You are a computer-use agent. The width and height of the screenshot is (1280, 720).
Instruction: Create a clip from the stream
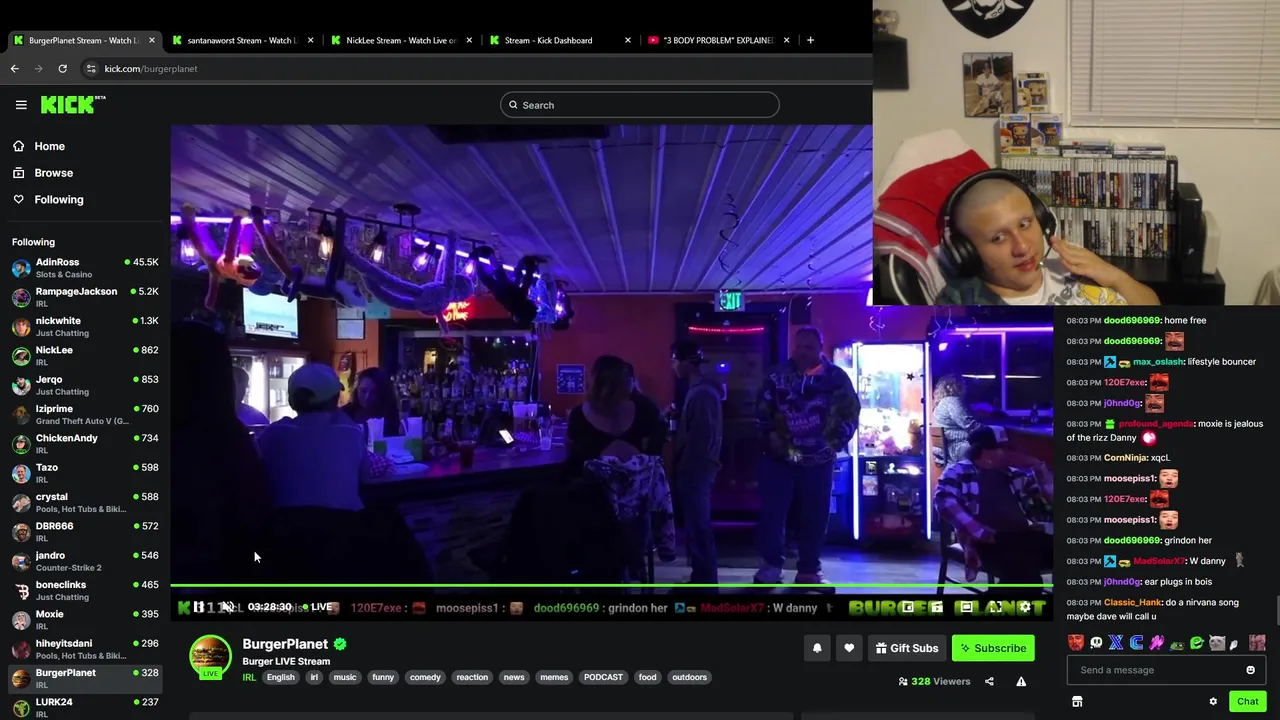click(937, 607)
